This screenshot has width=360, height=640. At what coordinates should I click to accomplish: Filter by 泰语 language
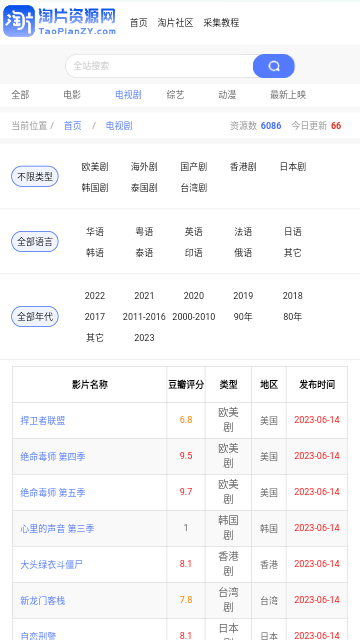[x=144, y=253]
